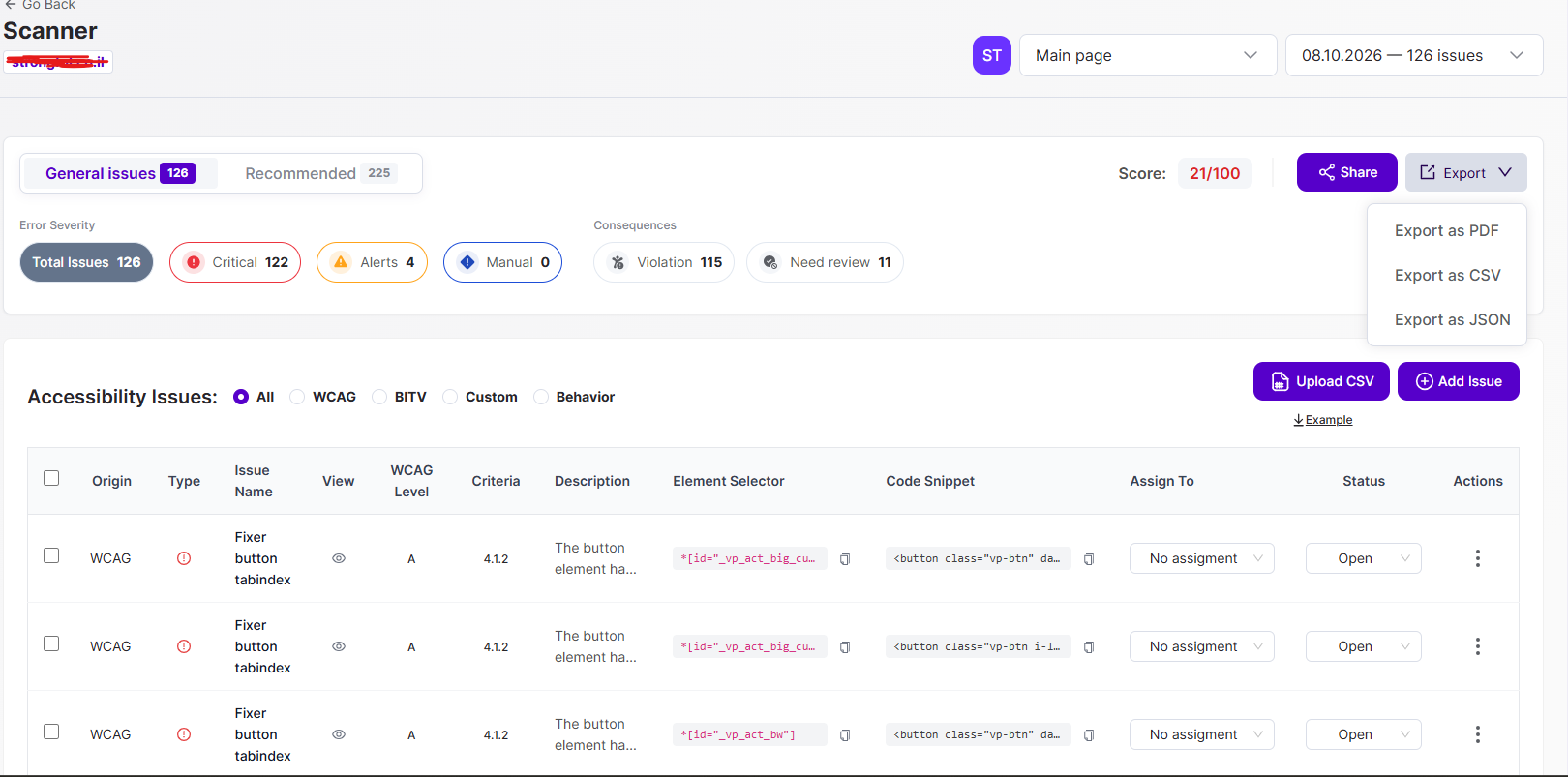Open the 08.10.2026 — 126 issues dropdown
This screenshot has width=1568, height=777.
[1414, 55]
